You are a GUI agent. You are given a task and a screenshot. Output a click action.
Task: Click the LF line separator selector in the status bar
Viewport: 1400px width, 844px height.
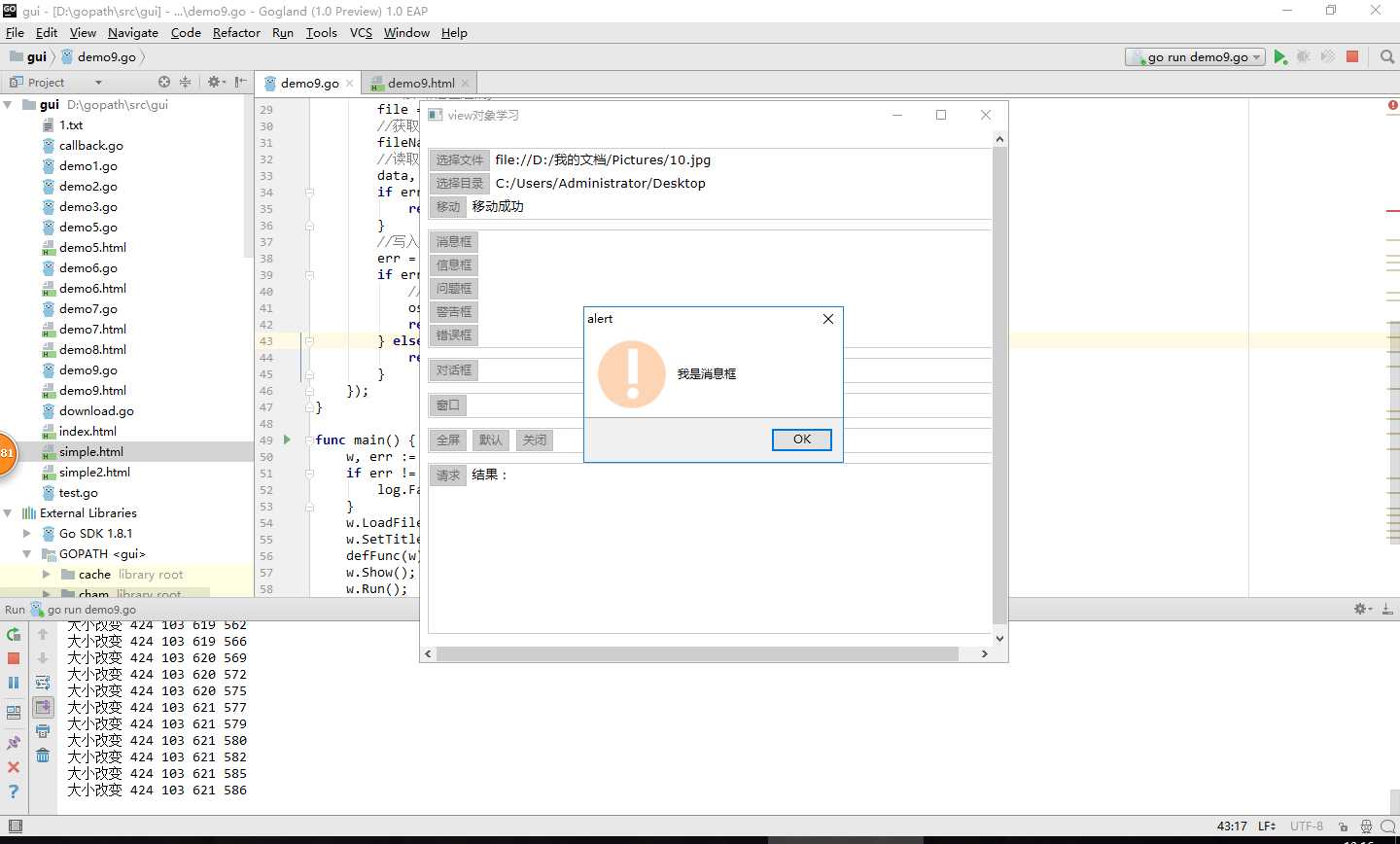[1267, 826]
